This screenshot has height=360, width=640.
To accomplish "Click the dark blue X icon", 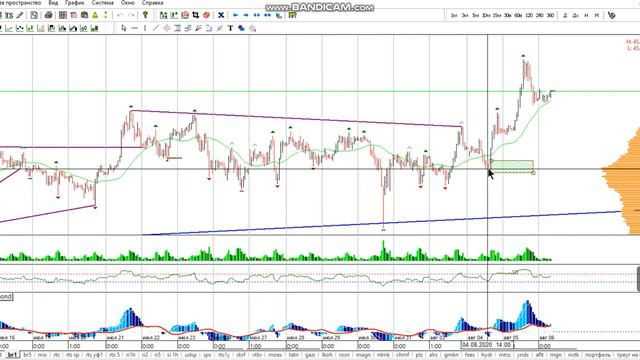I will click(x=221, y=16).
